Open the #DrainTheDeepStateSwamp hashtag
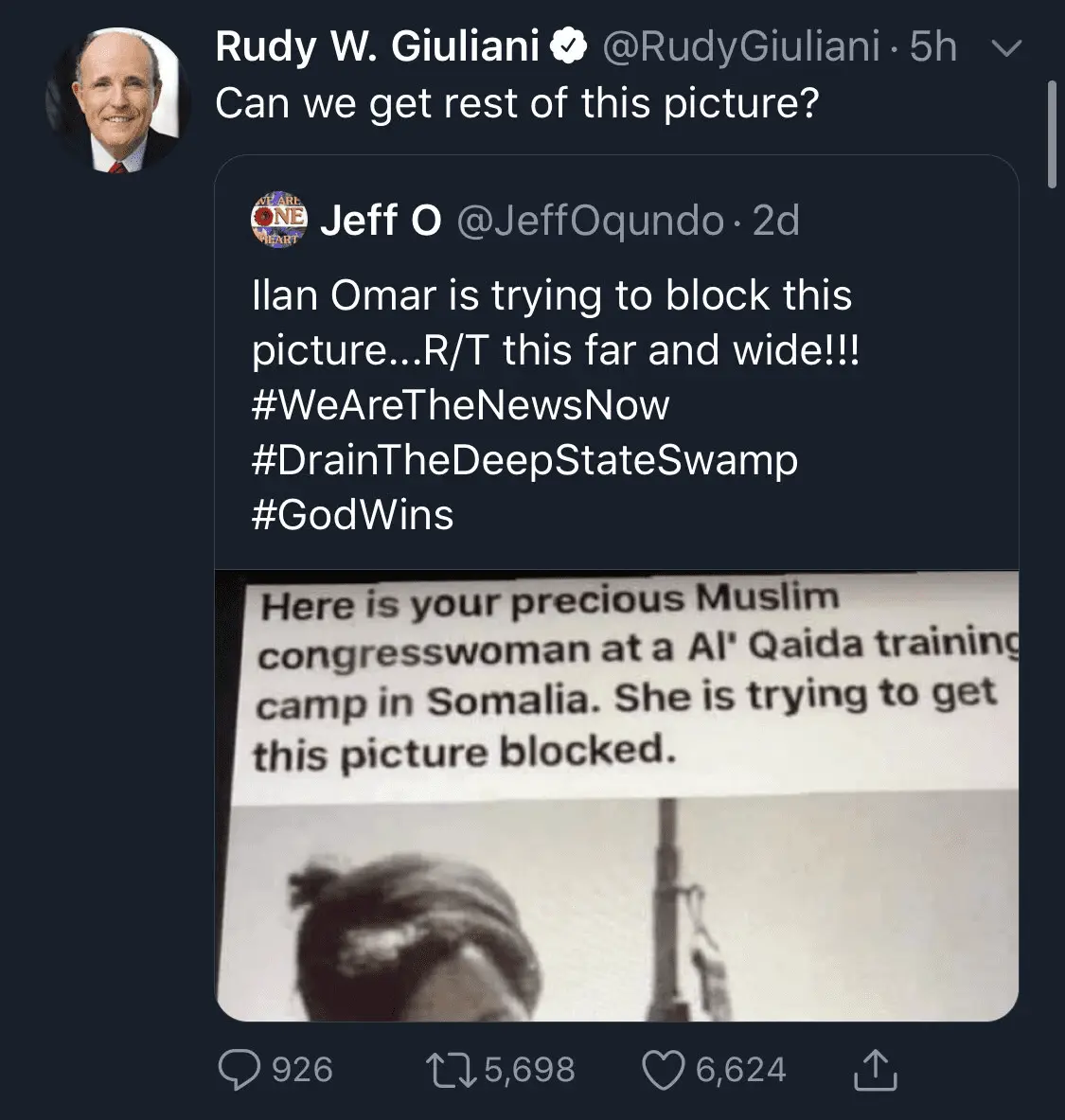This screenshot has width=1065, height=1120. [x=525, y=461]
